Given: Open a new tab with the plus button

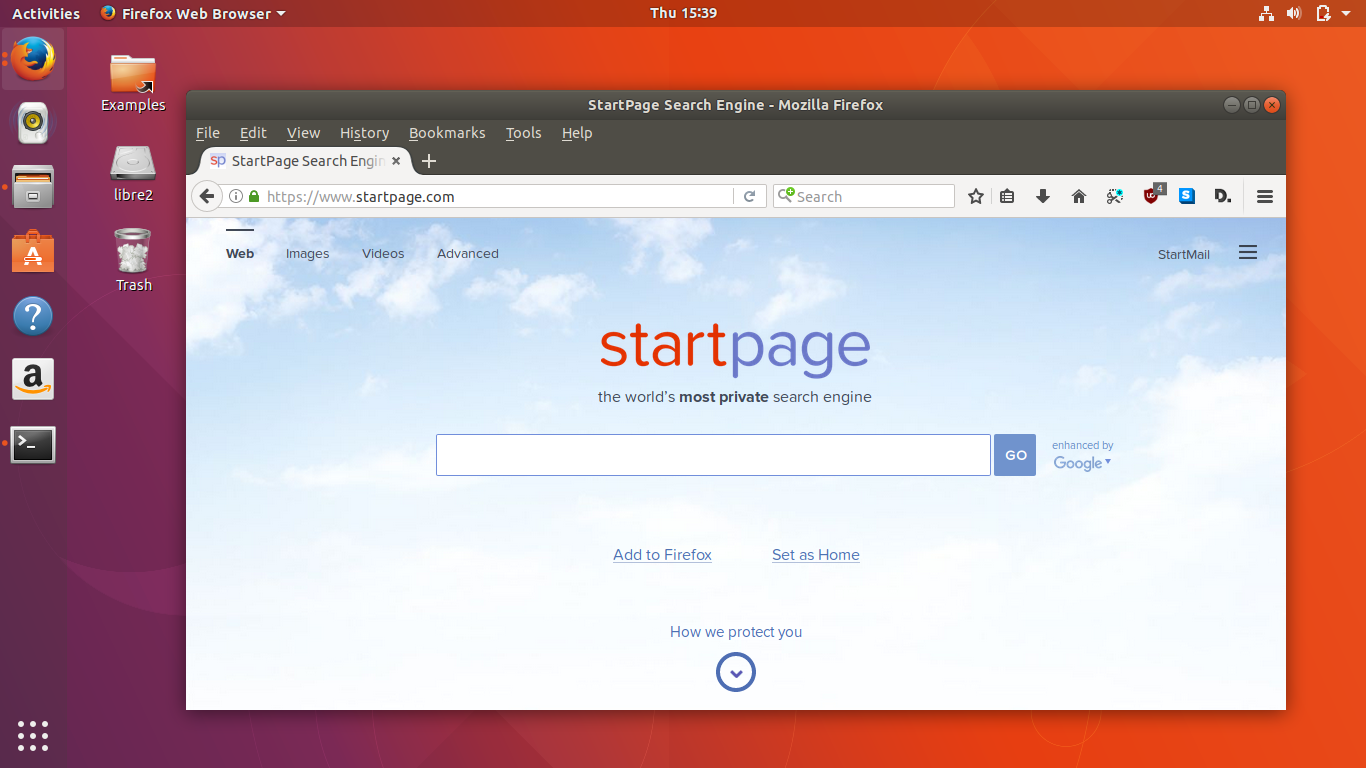Looking at the screenshot, I should click(429, 161).
